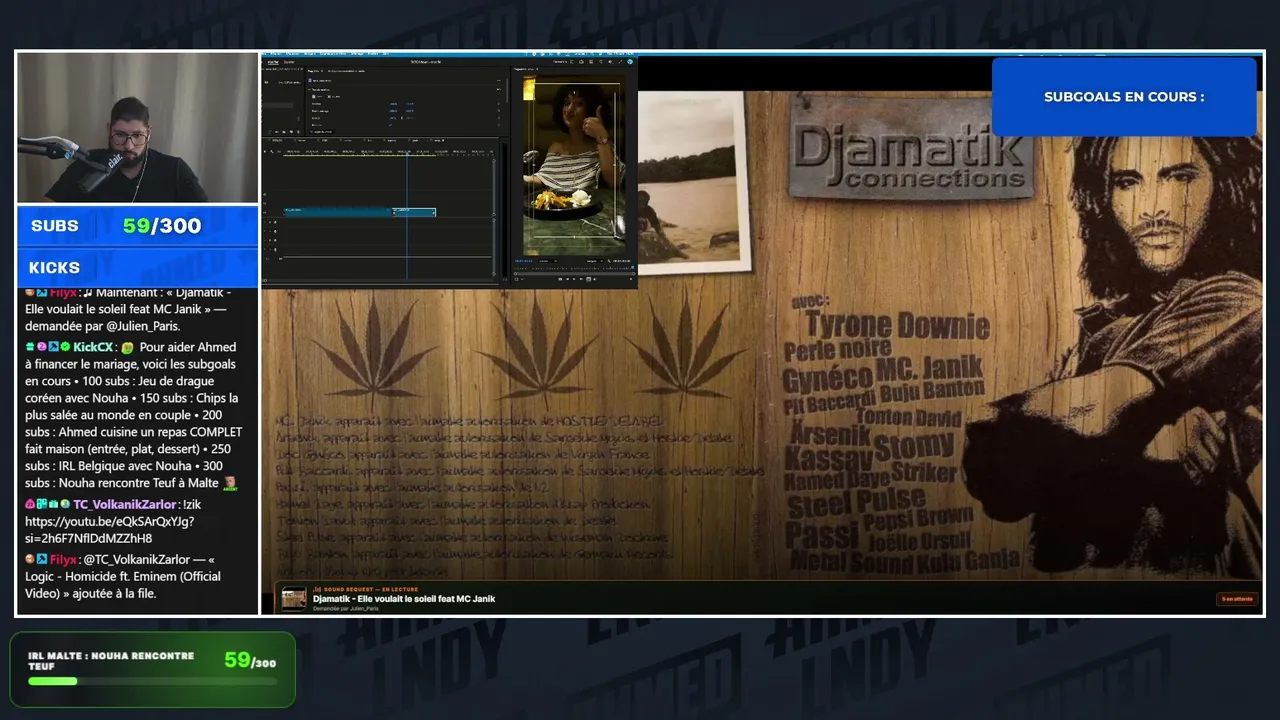Viewport: 1280px width, 720px height.
Task: Click the green emoji after KickCX's name
Action: point(127,347)
